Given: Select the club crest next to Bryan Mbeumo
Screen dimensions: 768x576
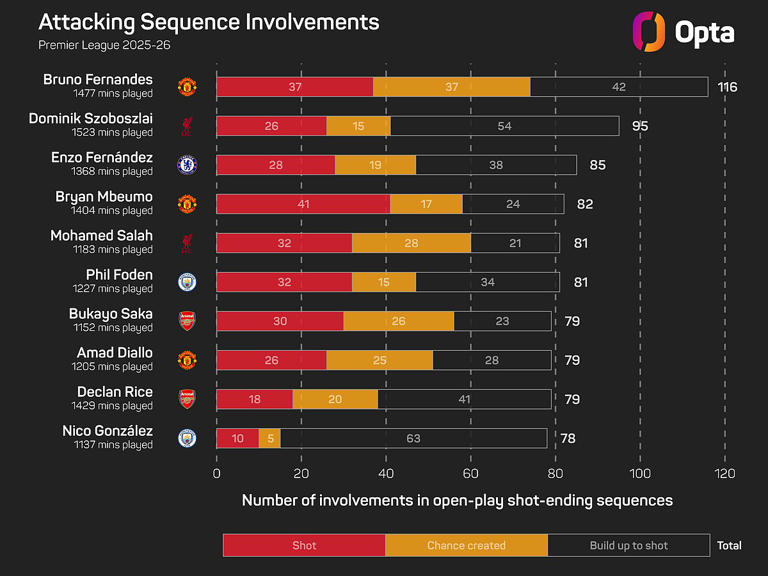Looking at the screenshot, I should (186, 204).
